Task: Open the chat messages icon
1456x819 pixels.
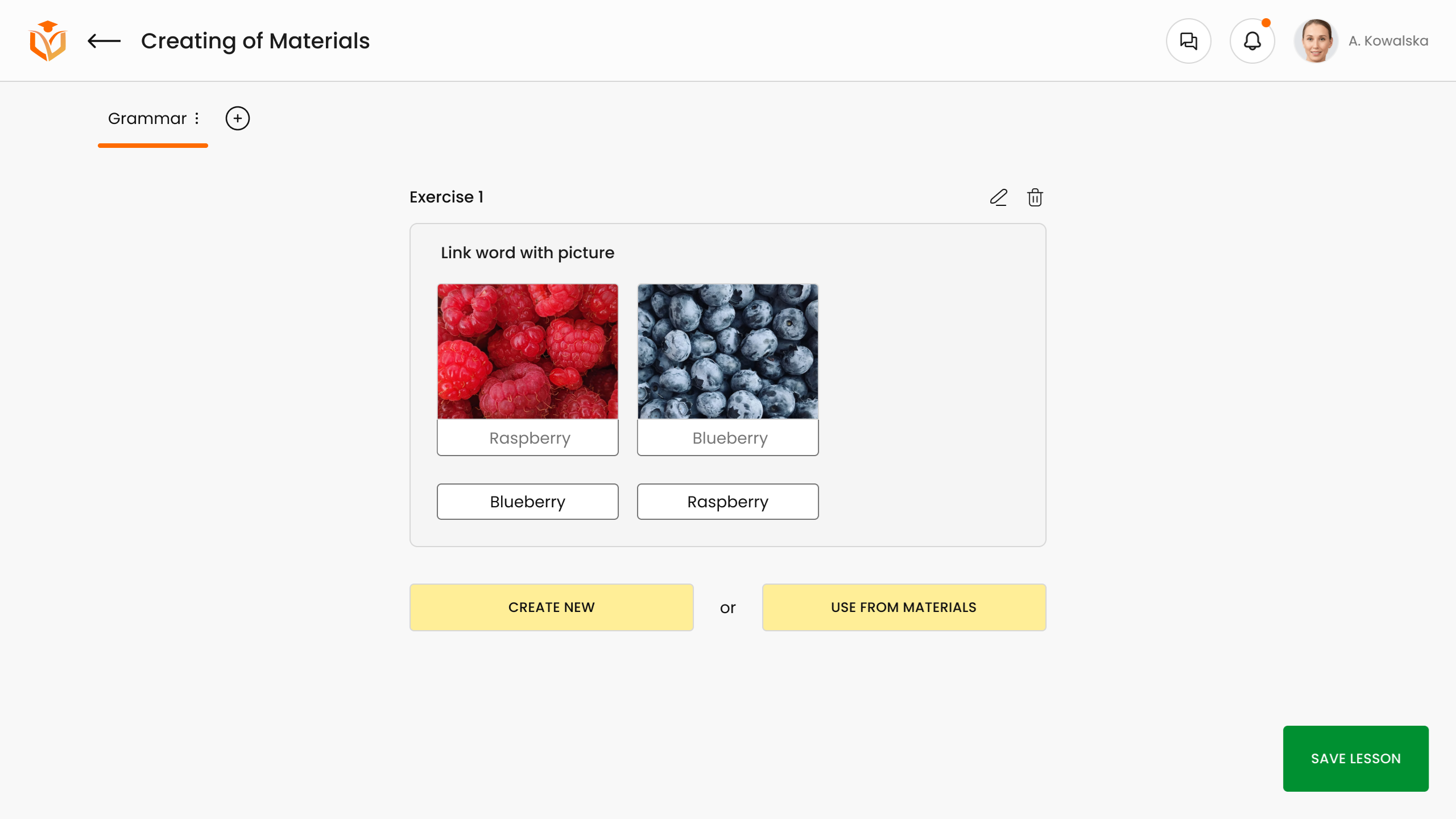Action: click(1189, 41)
